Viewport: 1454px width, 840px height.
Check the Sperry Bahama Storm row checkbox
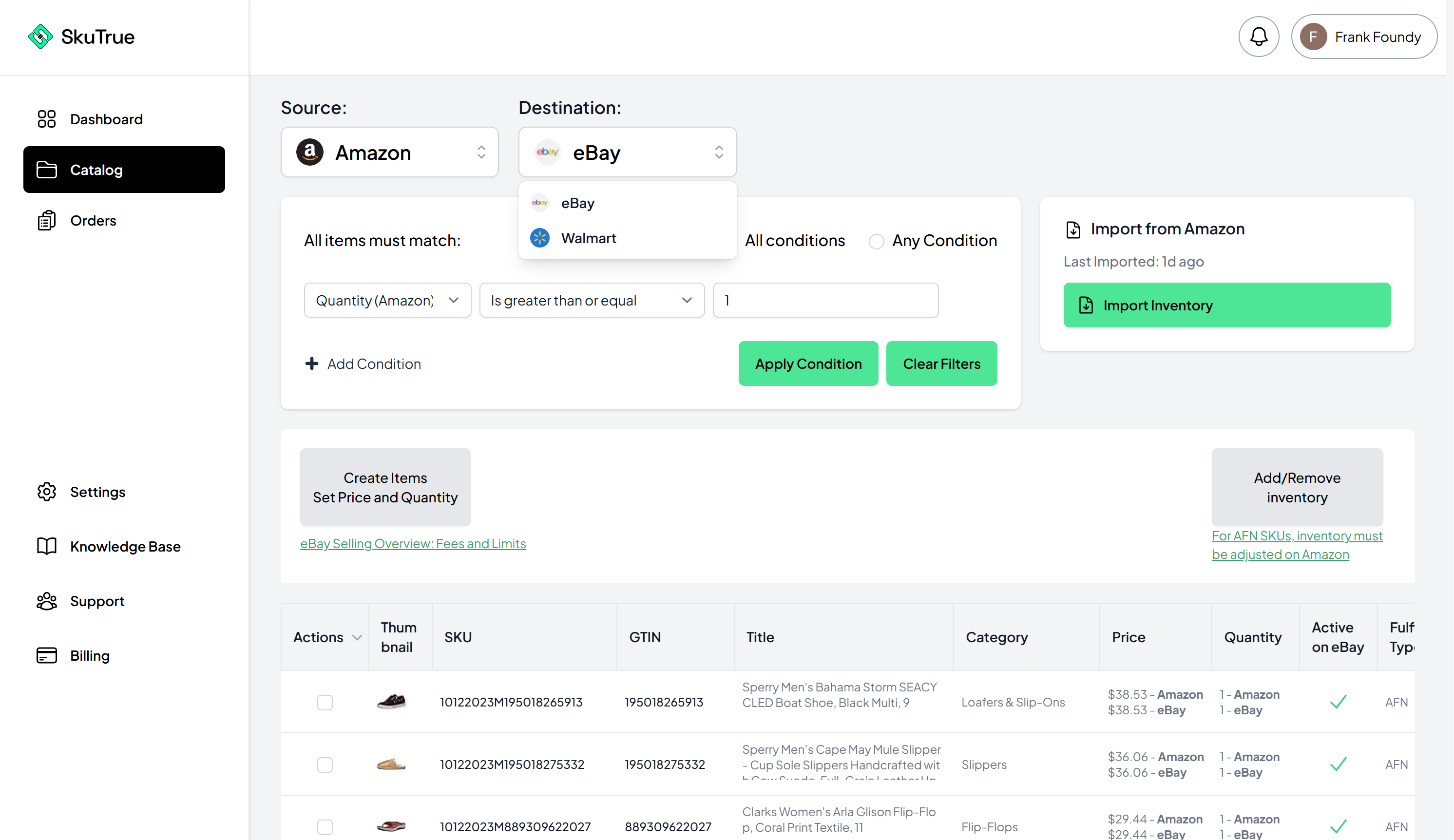(x=325, y=702)
